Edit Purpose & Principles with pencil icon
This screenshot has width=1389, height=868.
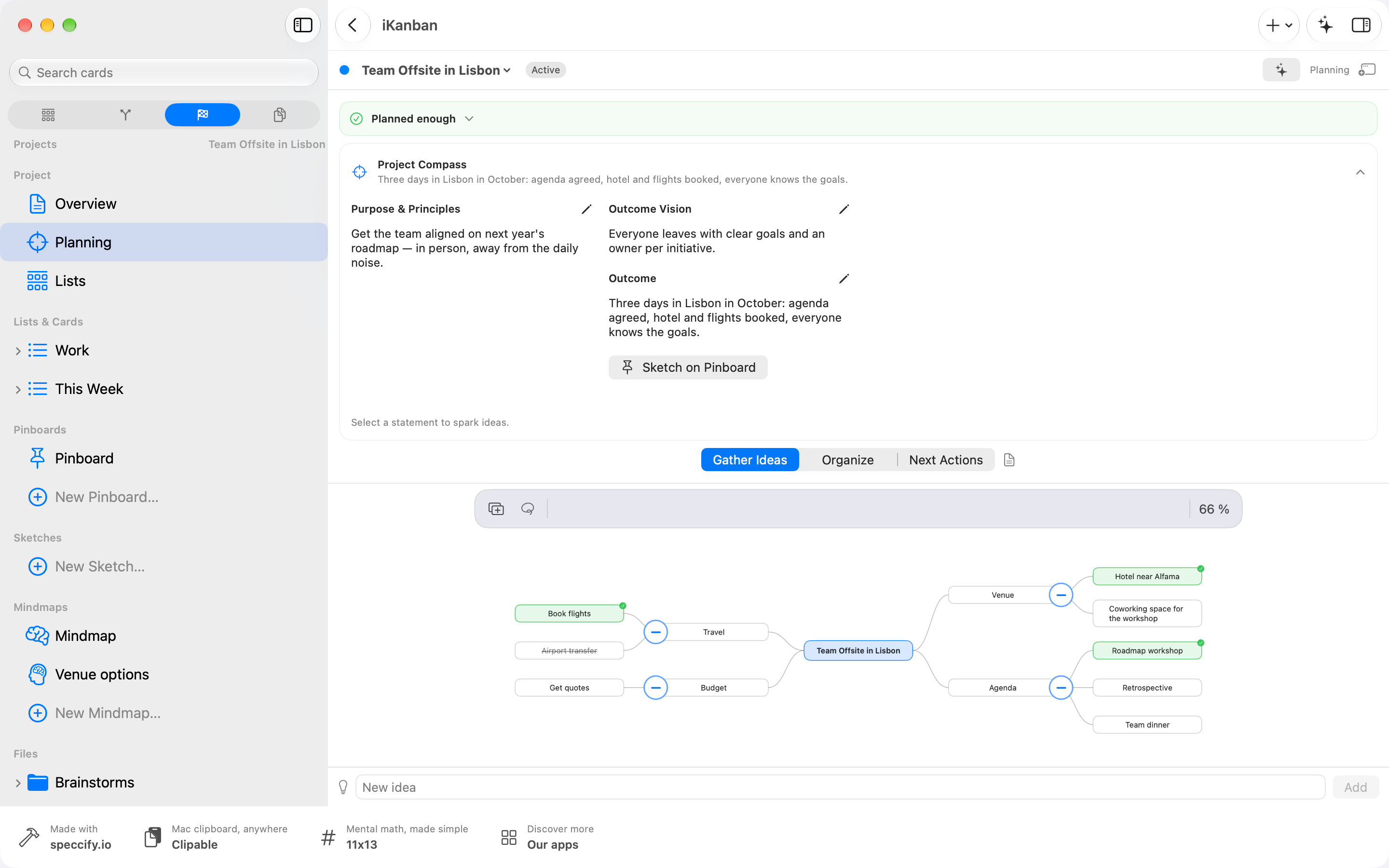click(x=586, y=210)
